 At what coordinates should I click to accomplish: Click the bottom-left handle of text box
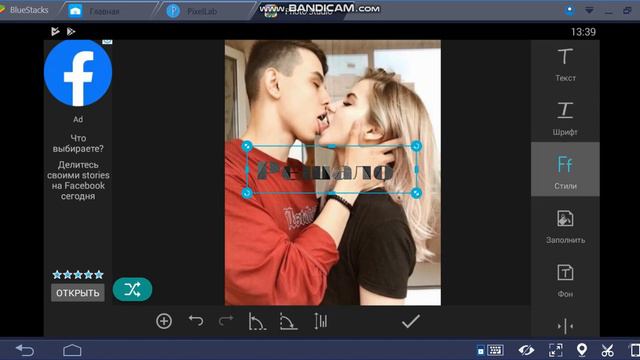pyautogui.click(x=247, y=193)
